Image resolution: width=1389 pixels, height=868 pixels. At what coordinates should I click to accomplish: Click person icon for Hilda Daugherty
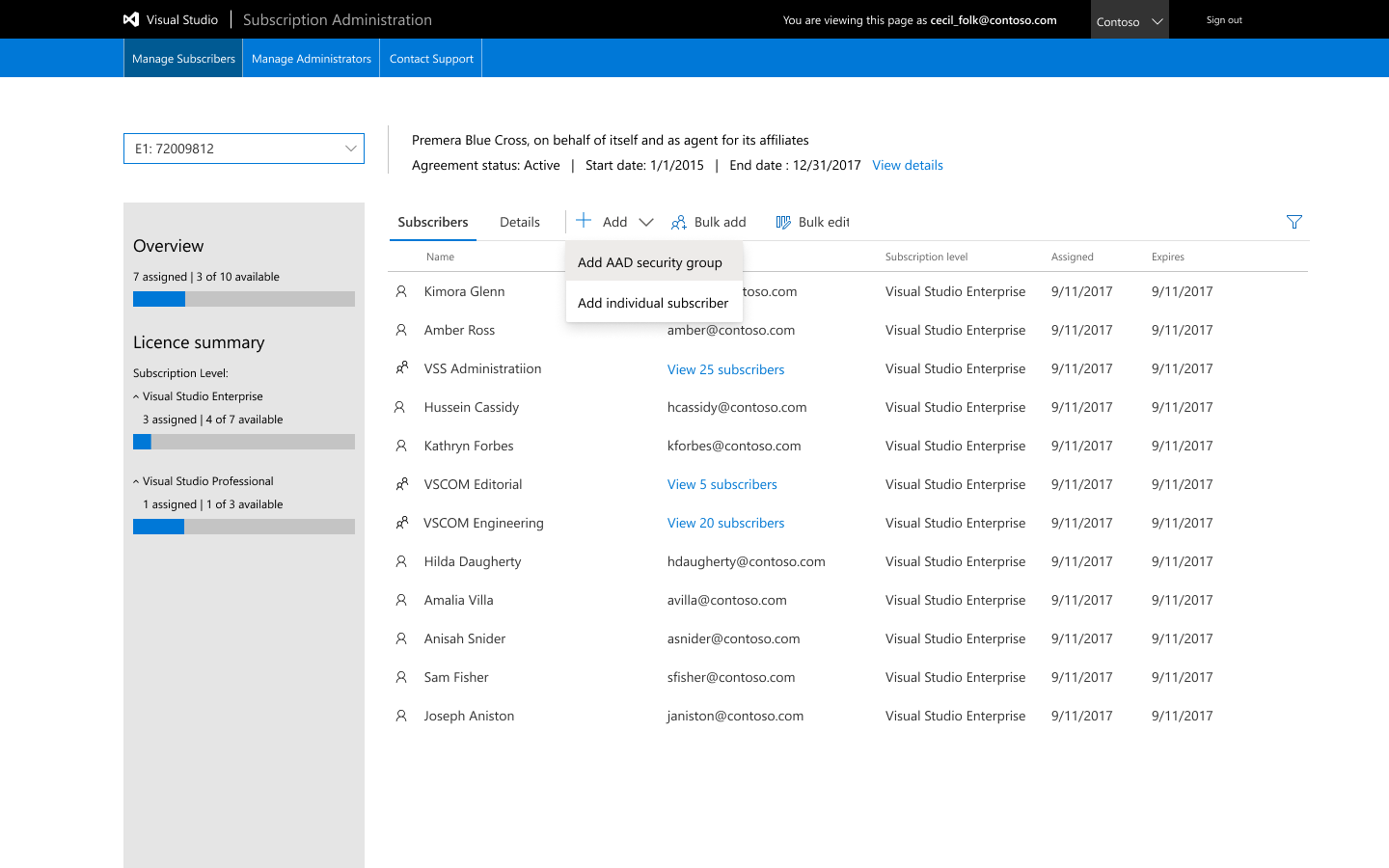[x=401, y=561]
